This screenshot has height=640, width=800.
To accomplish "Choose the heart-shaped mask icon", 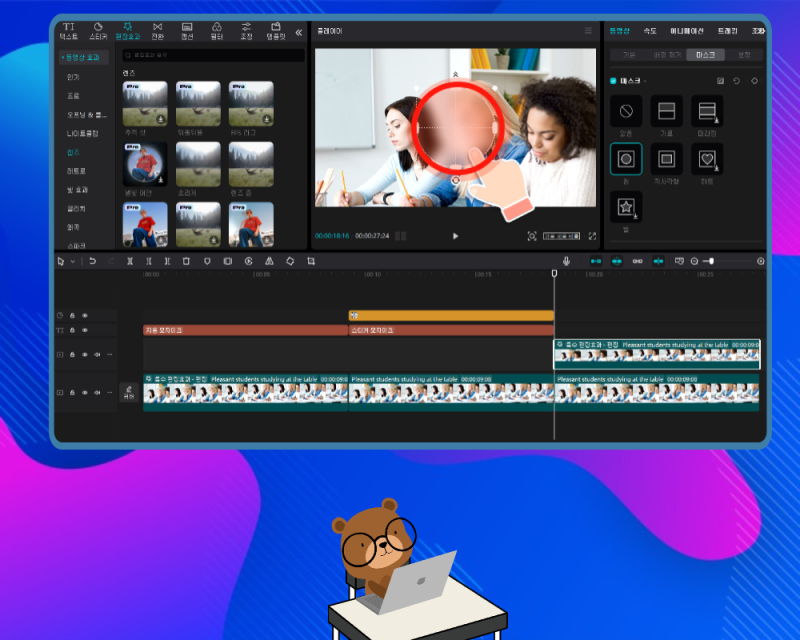I will [x=707, y=158].
